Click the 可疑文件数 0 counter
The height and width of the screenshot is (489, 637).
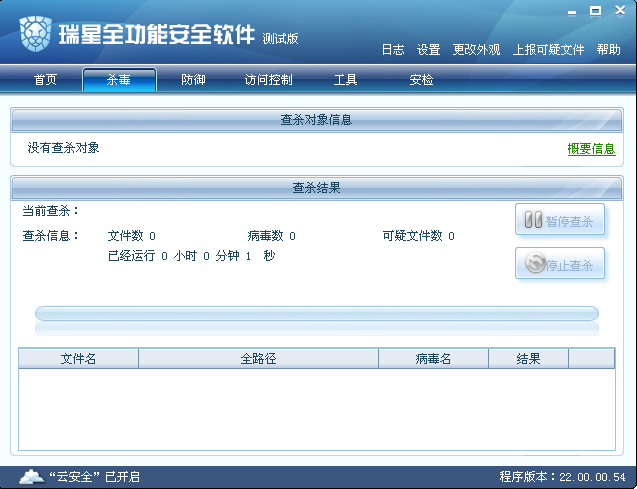coord(418,236)
